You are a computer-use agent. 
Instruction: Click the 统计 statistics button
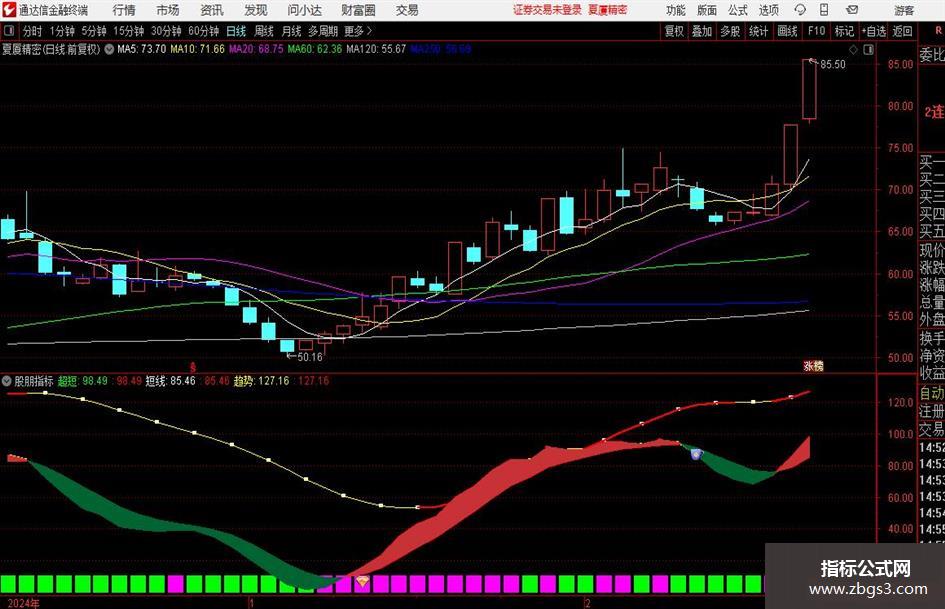pos(758,31)
